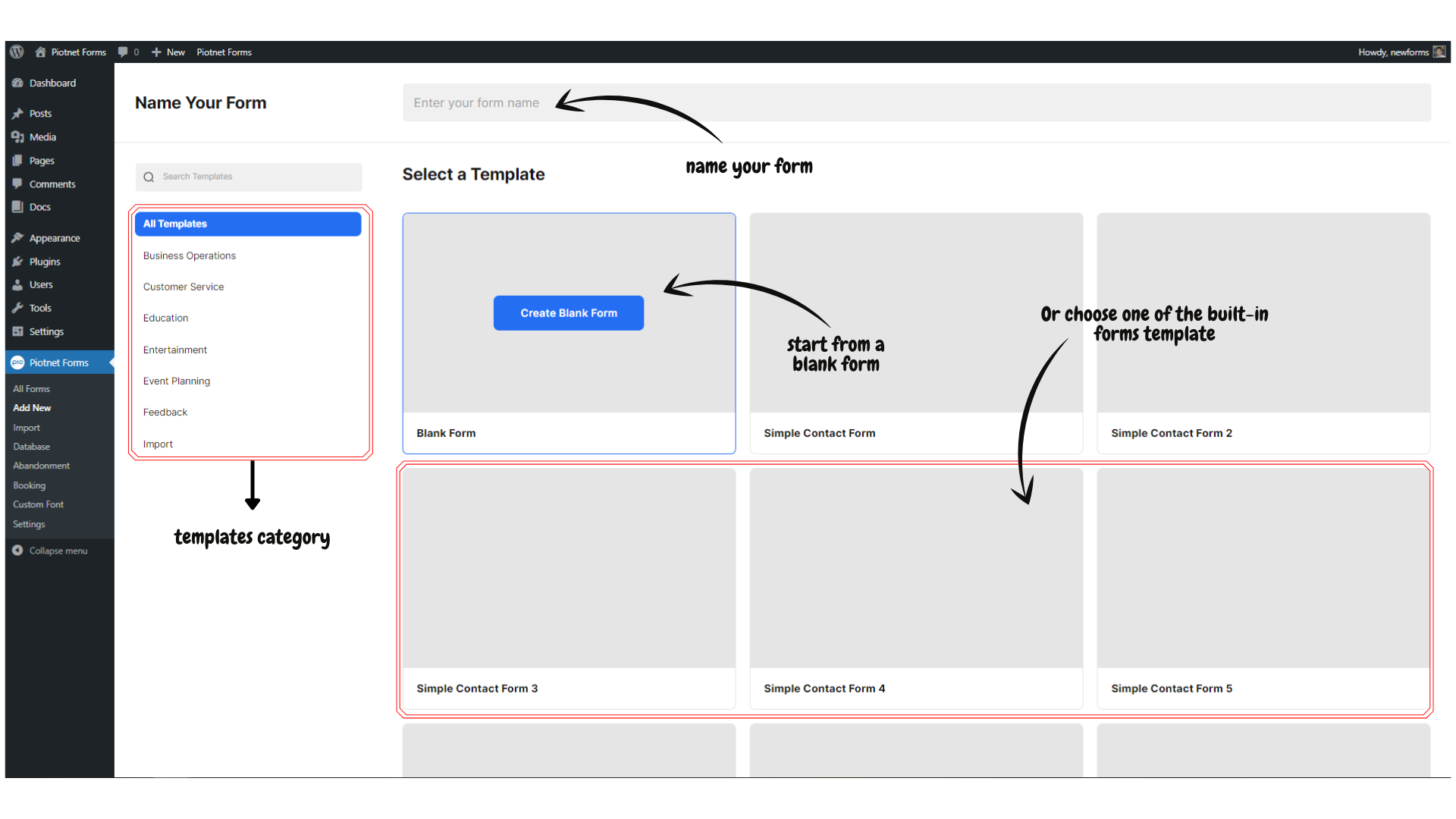Click Create Blank Form button
The width and height of the screenshot is (1456, 819).
(569, 312)
